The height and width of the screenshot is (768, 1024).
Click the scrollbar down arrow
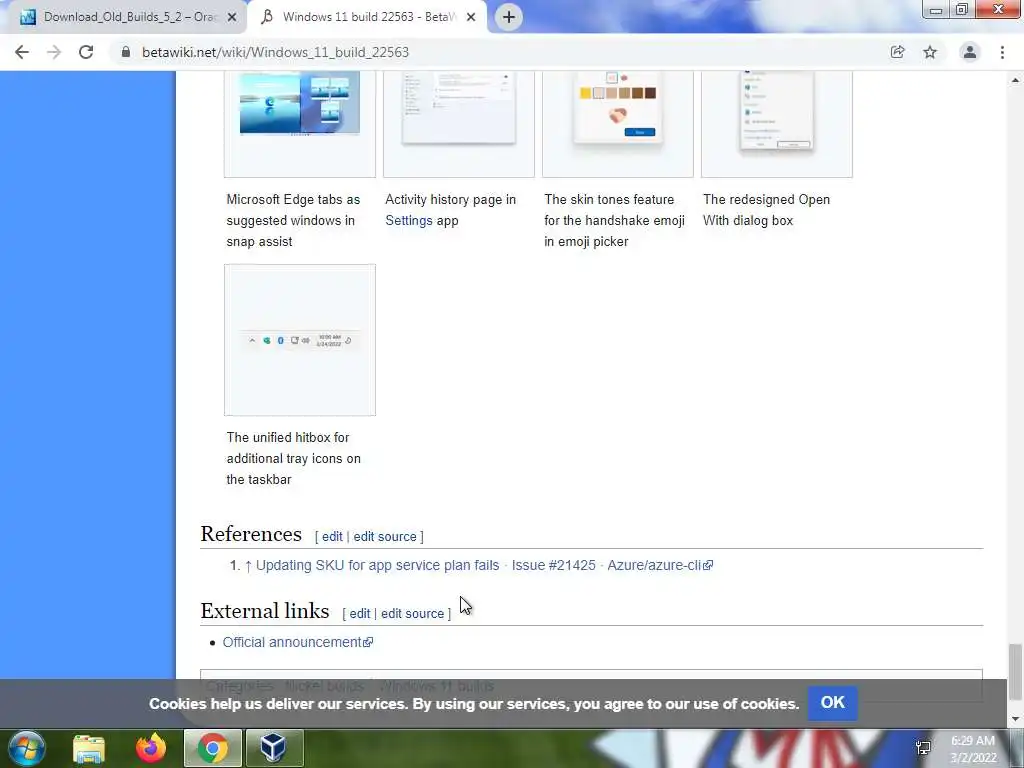[1015, 720]
